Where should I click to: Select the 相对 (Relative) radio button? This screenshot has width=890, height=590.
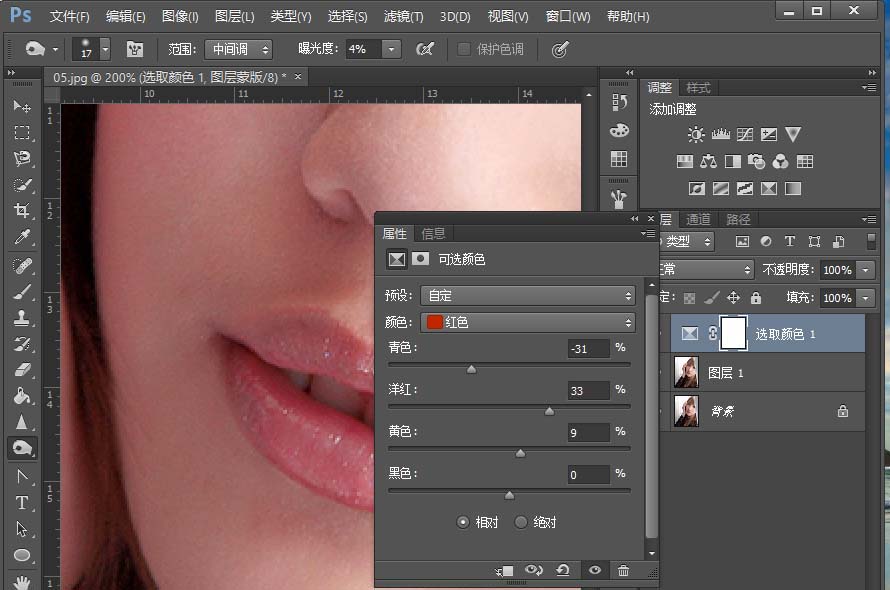(463, 522)
